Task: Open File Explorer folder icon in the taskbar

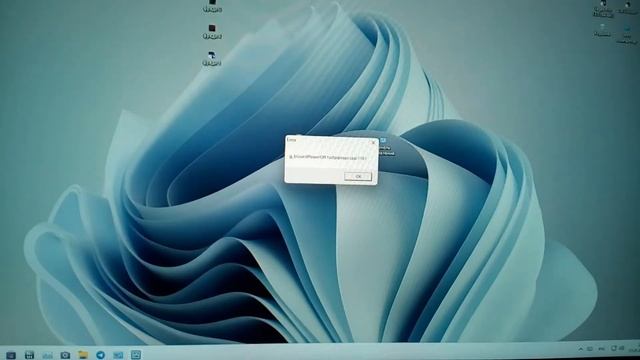Action: 83,355
